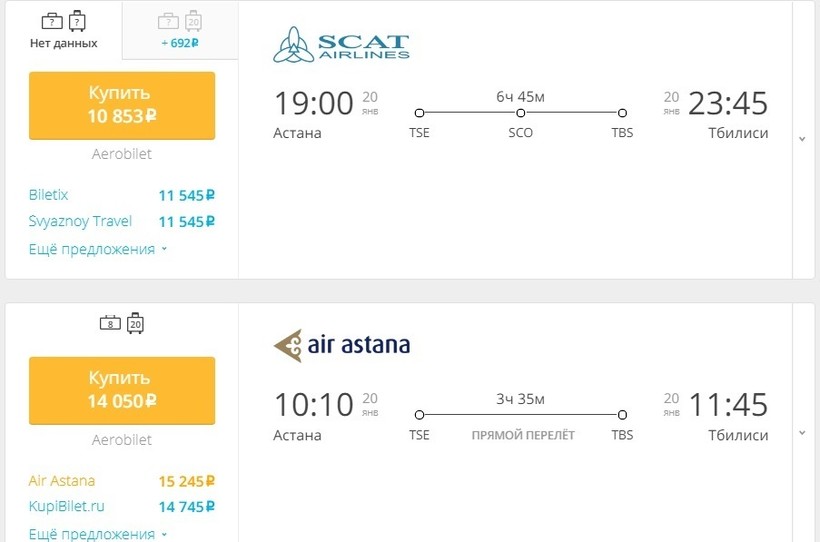820x542 pixels.
Task: Click the carry-on 8 kg bag icon
Action: 110,323
